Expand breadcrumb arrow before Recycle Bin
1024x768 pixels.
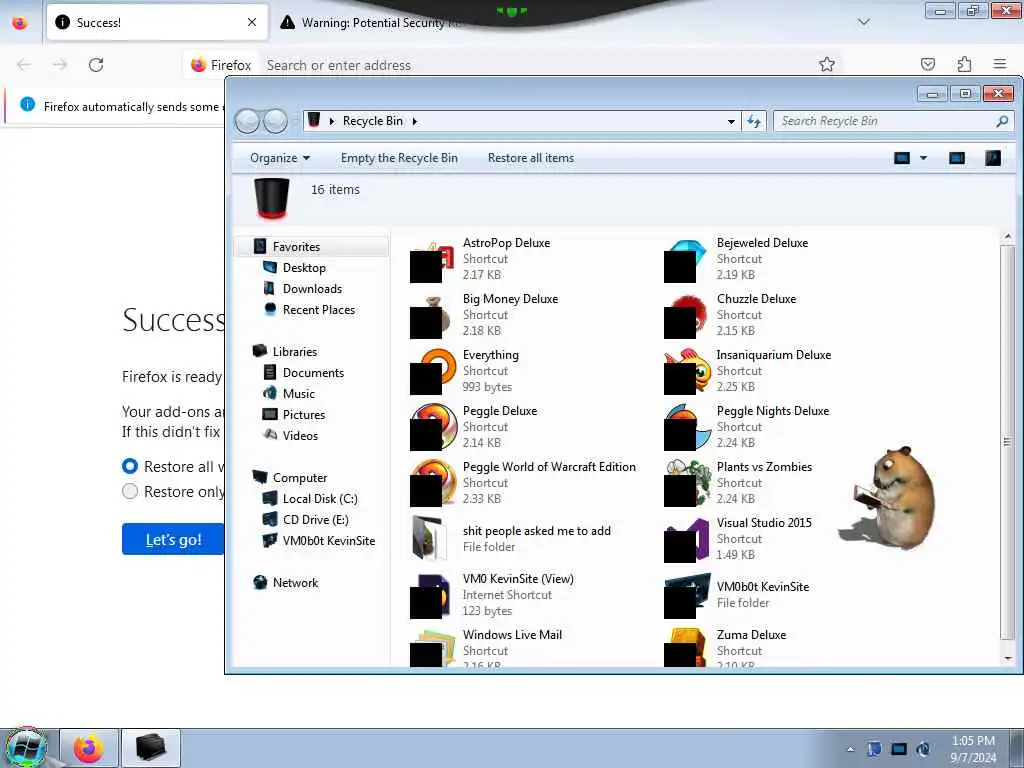tap(332, 121)
